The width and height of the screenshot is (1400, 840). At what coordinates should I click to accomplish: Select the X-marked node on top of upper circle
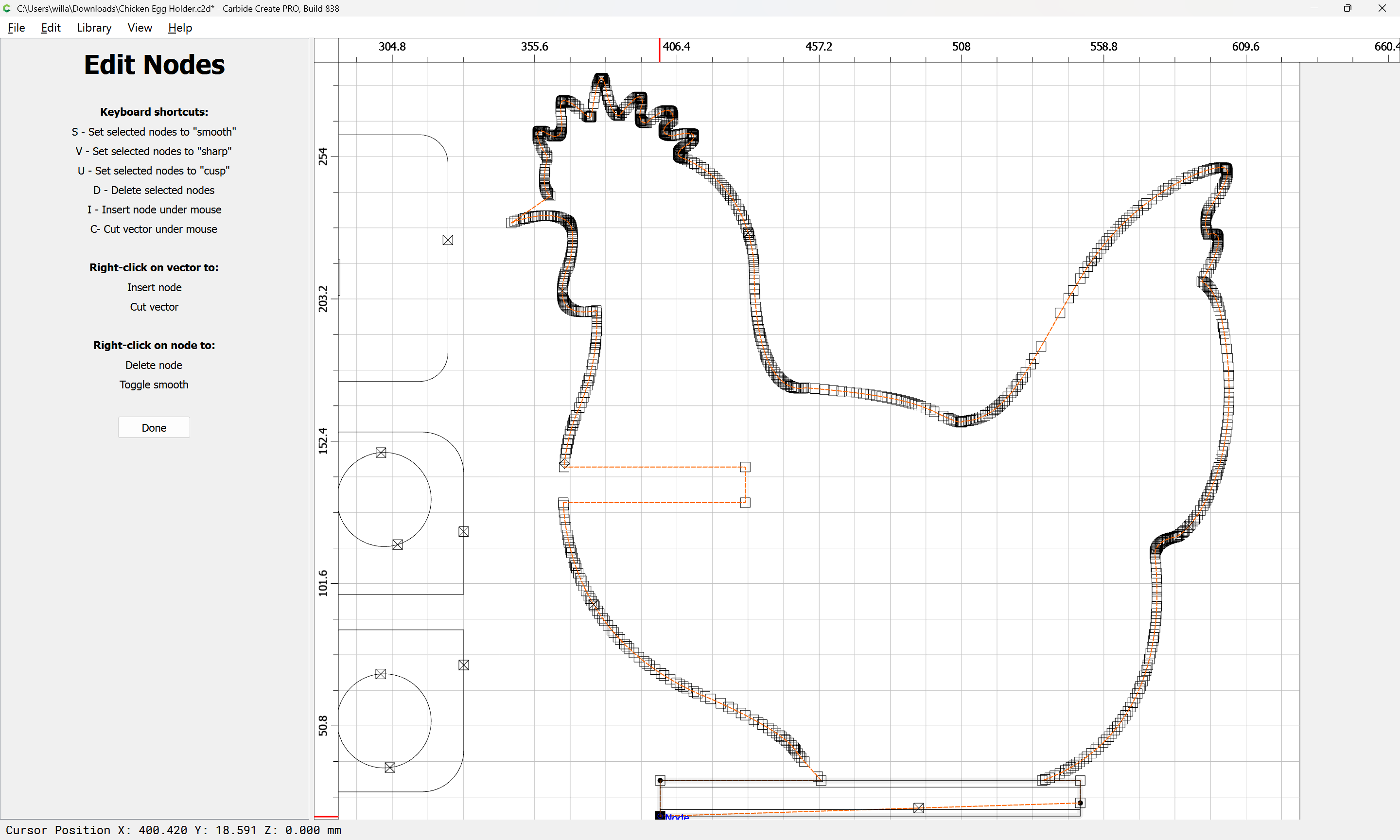(x=381, y=453)
